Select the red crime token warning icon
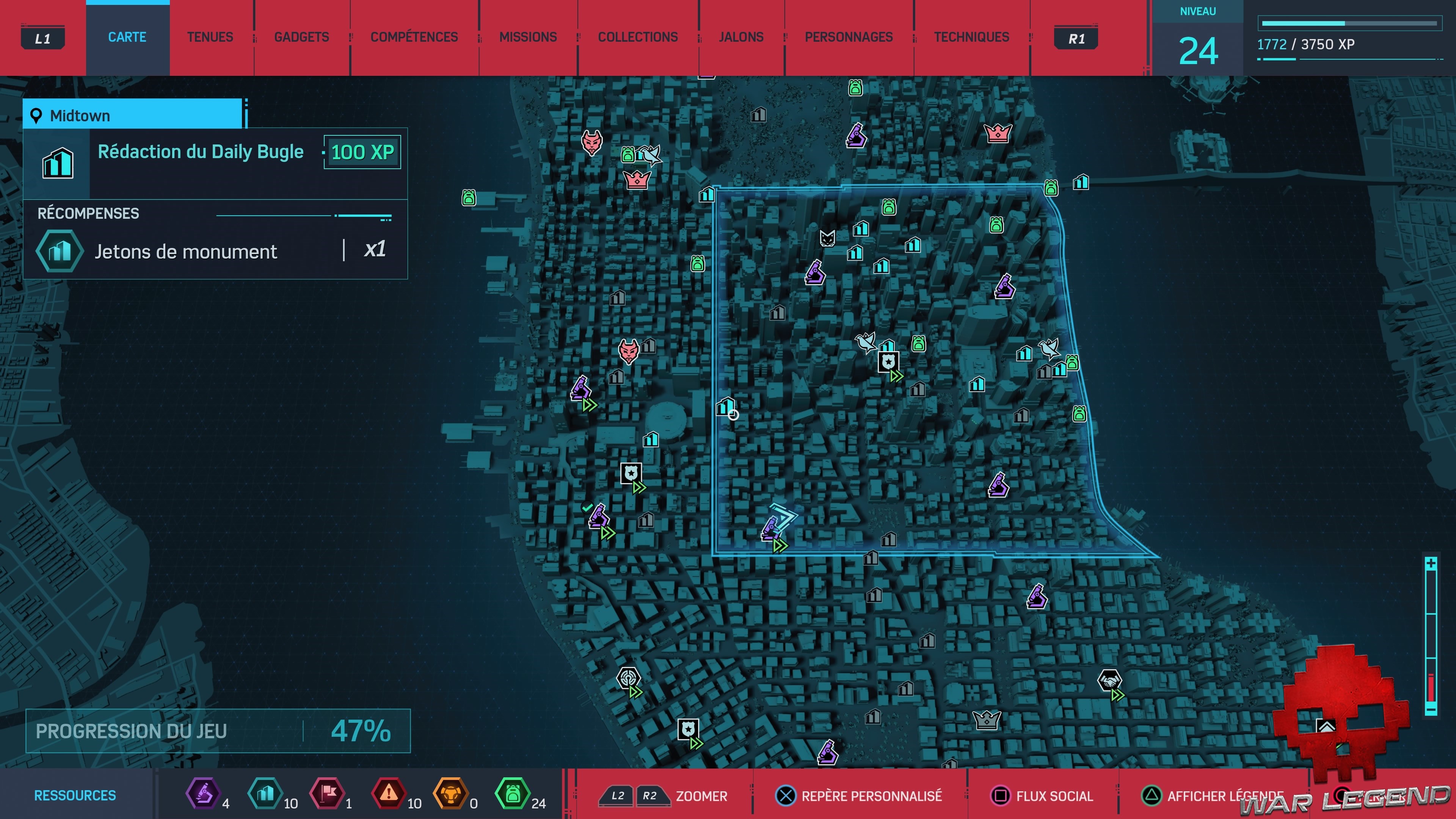The image size is (1456, 819). (x=389, y=793)
